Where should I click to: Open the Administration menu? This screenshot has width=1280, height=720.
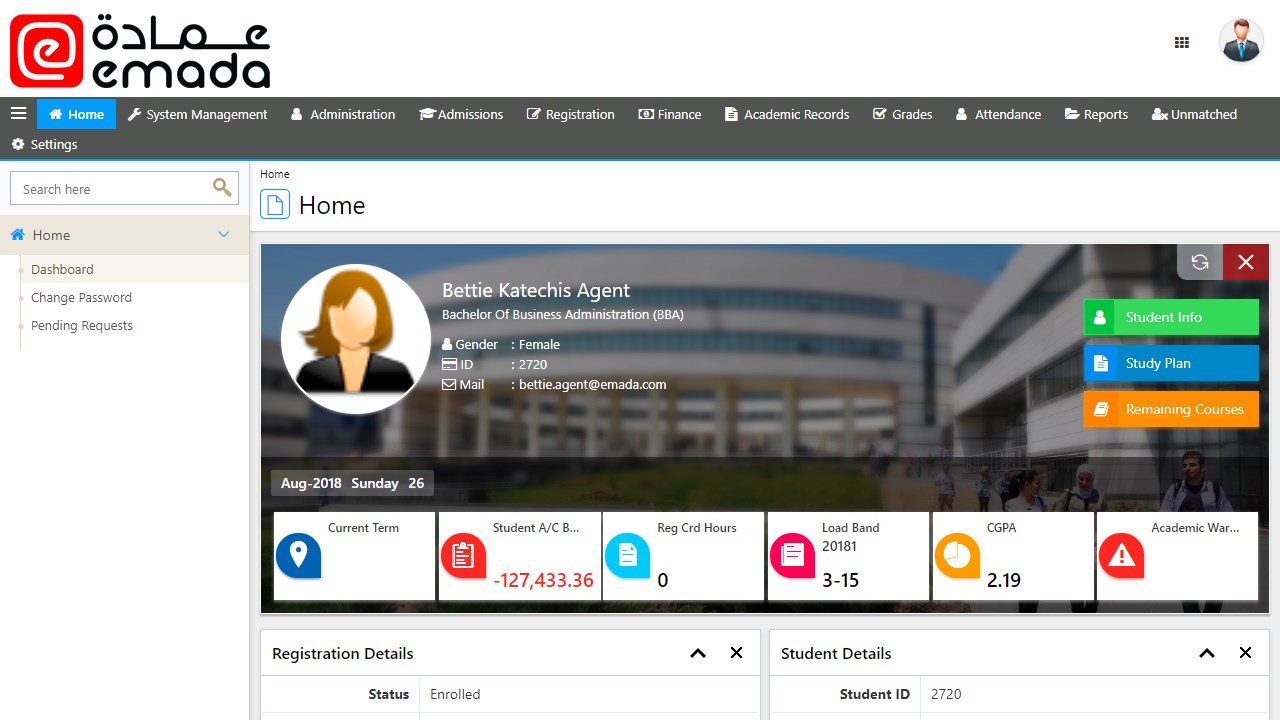coord(343,114)
